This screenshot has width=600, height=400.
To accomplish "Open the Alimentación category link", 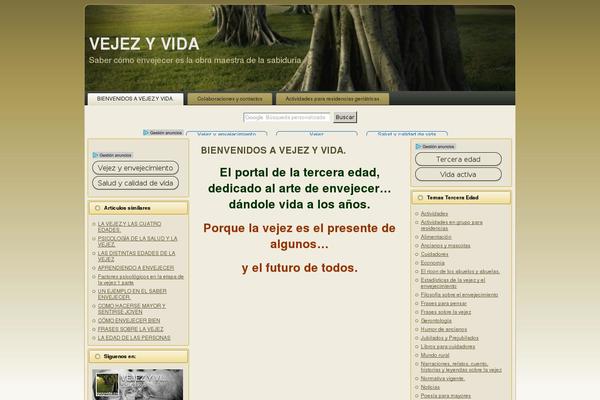I will [435, 236].
